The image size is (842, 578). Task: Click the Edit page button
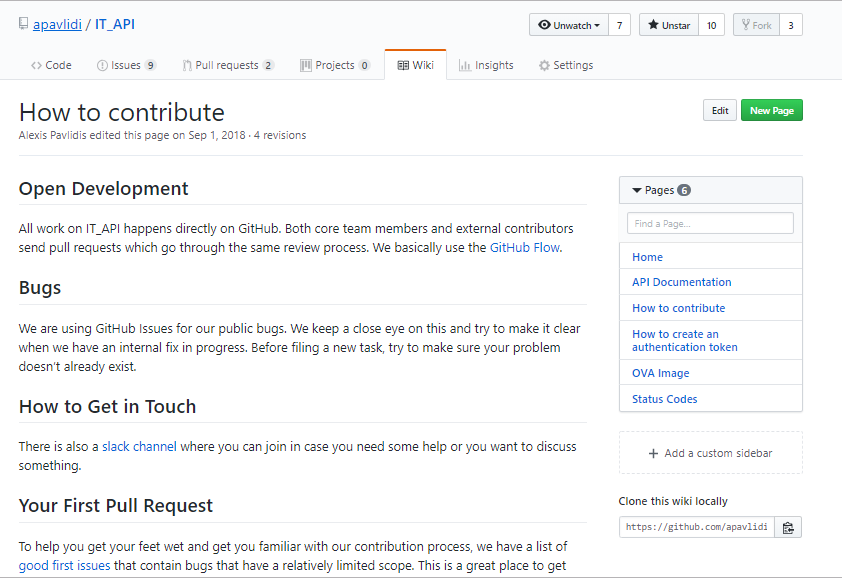tap(720, 111)
